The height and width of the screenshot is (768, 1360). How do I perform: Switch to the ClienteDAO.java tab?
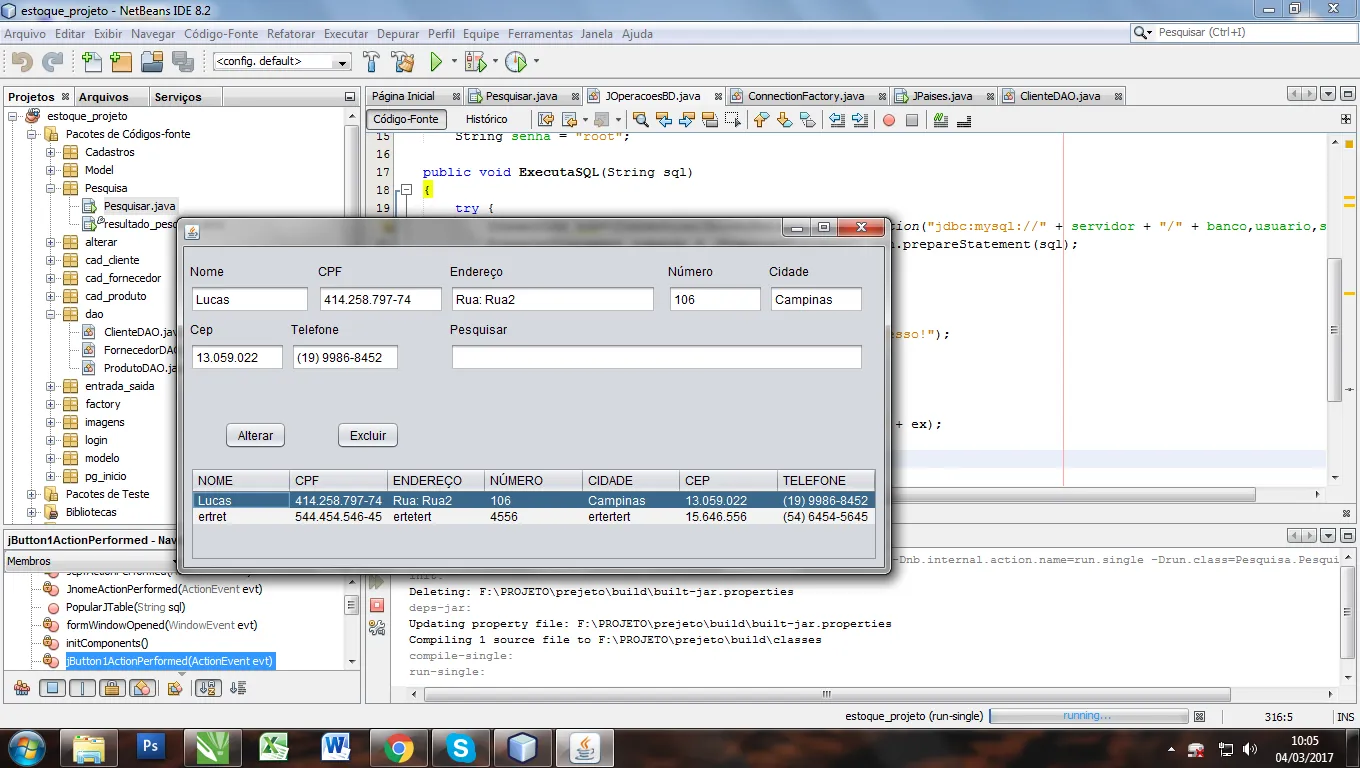coord(1059,96)
